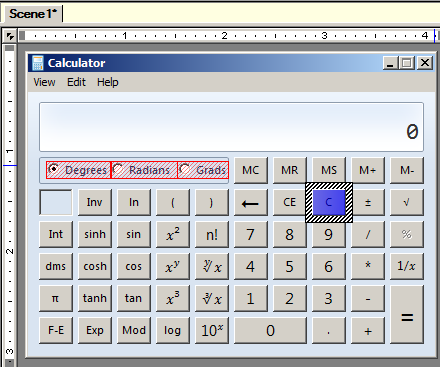Switch to the Scene1 tab
This screenshot has width=440, height=367.
tap(33, 14)
